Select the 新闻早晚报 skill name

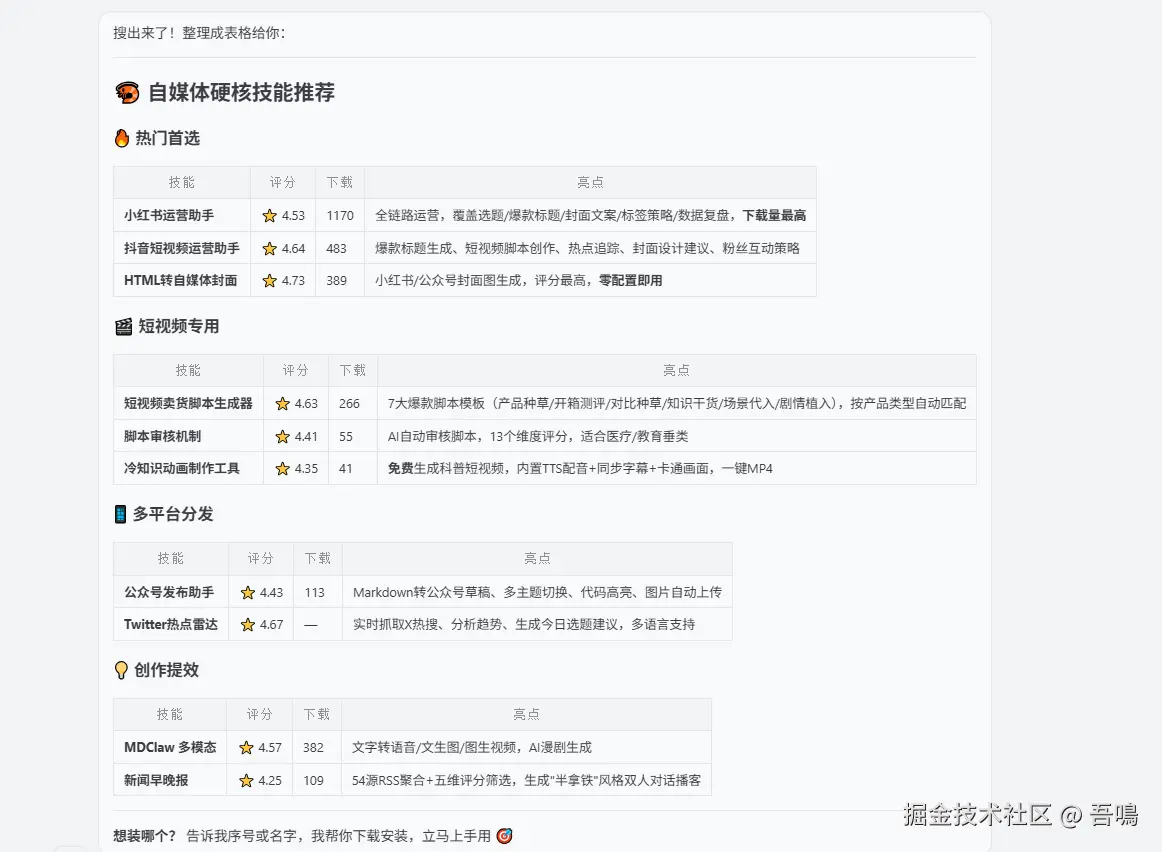(x=156, y=780)
